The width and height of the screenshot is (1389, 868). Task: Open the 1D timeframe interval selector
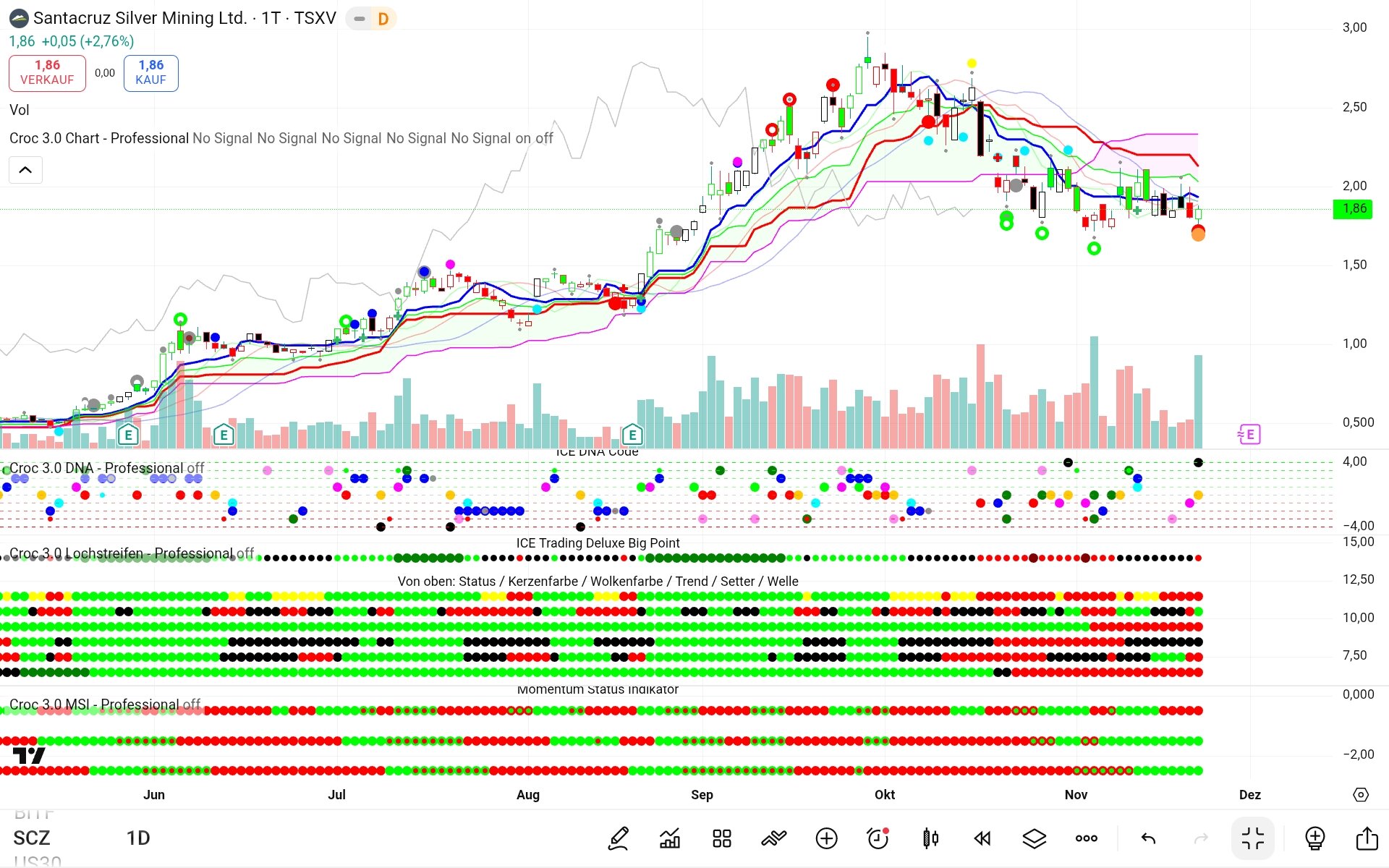[x=137, y=838]
